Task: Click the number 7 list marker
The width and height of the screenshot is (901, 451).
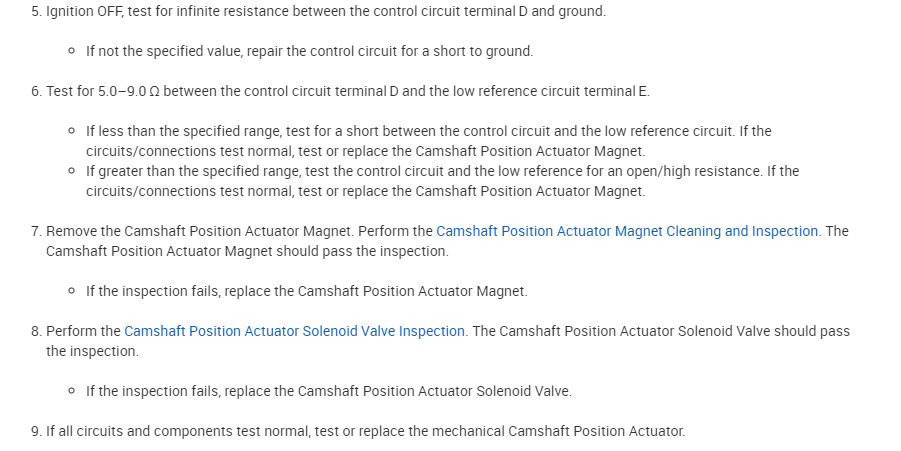Action: [x=35, y=231]
